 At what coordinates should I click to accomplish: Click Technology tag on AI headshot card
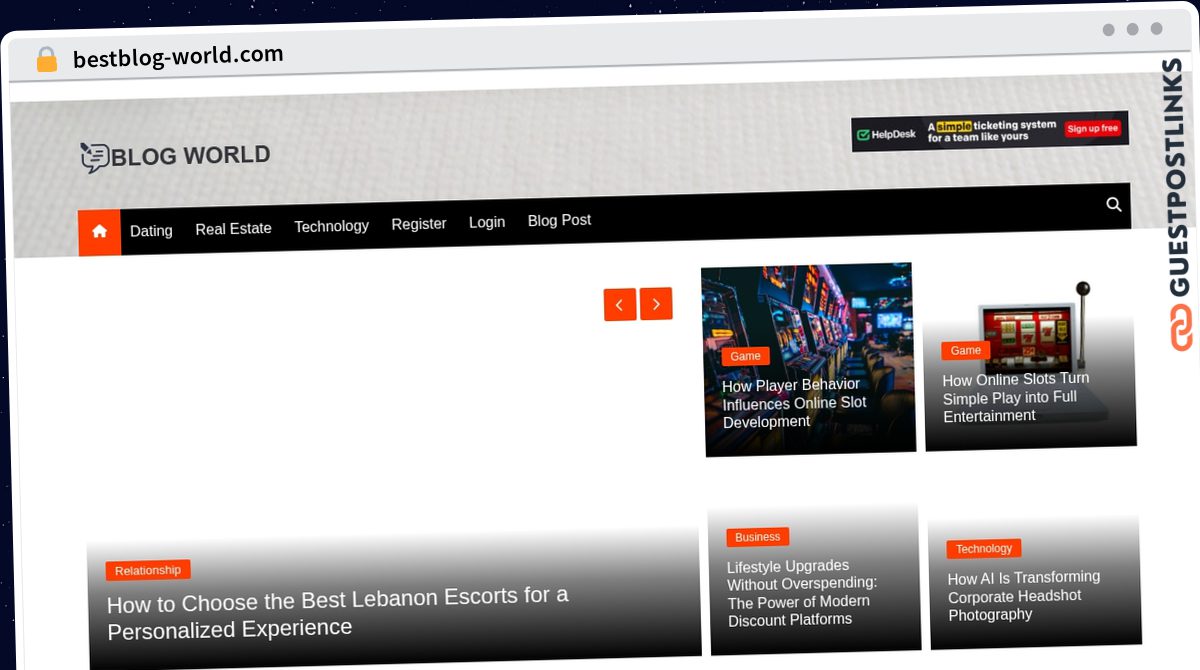click(984, 548)
